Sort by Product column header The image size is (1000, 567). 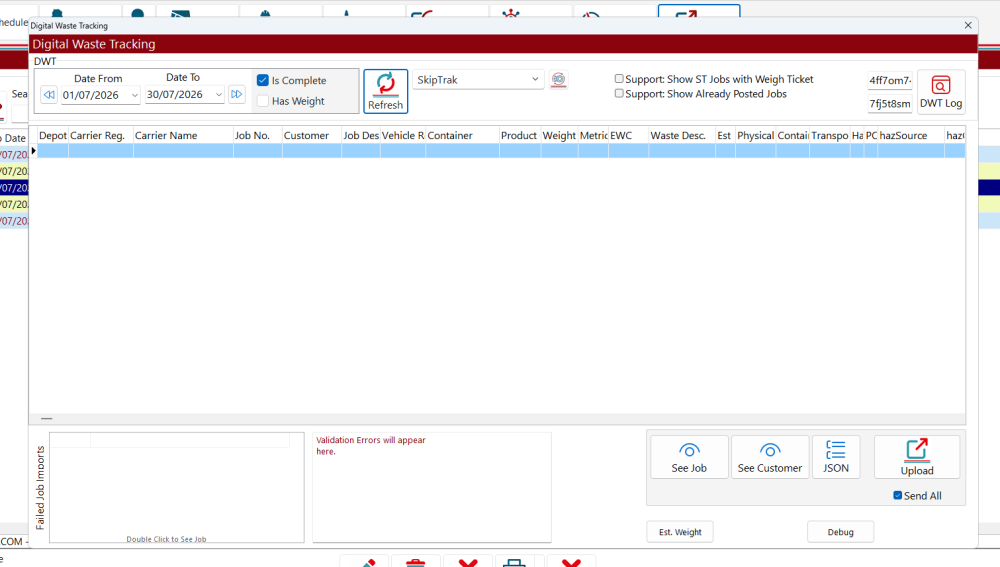(520, 135)
